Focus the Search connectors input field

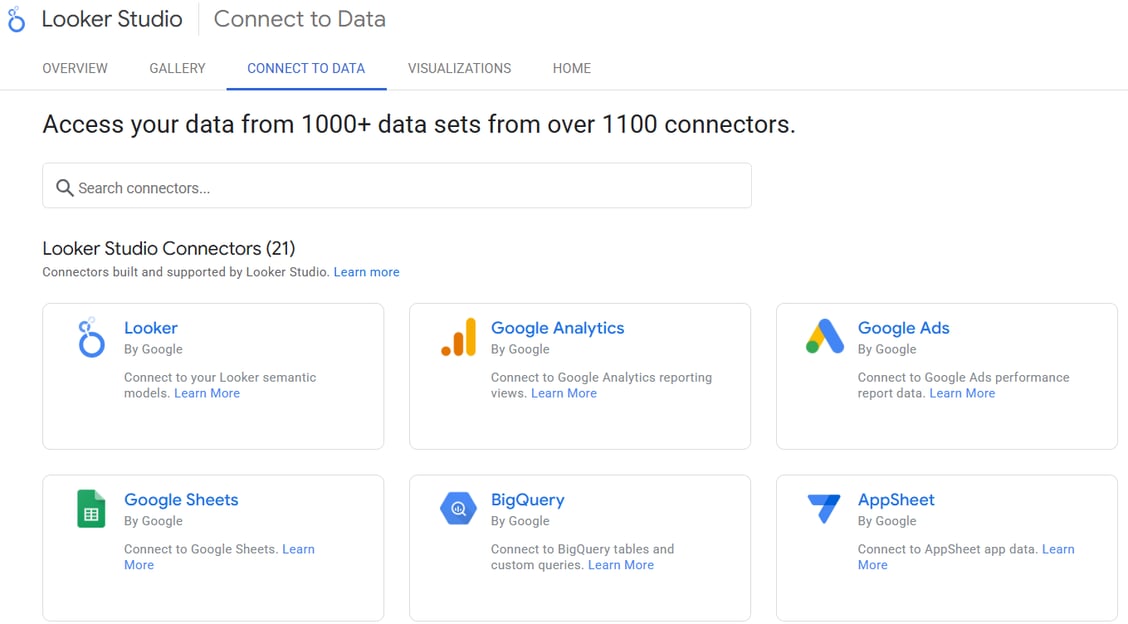[x=400, y=188]
